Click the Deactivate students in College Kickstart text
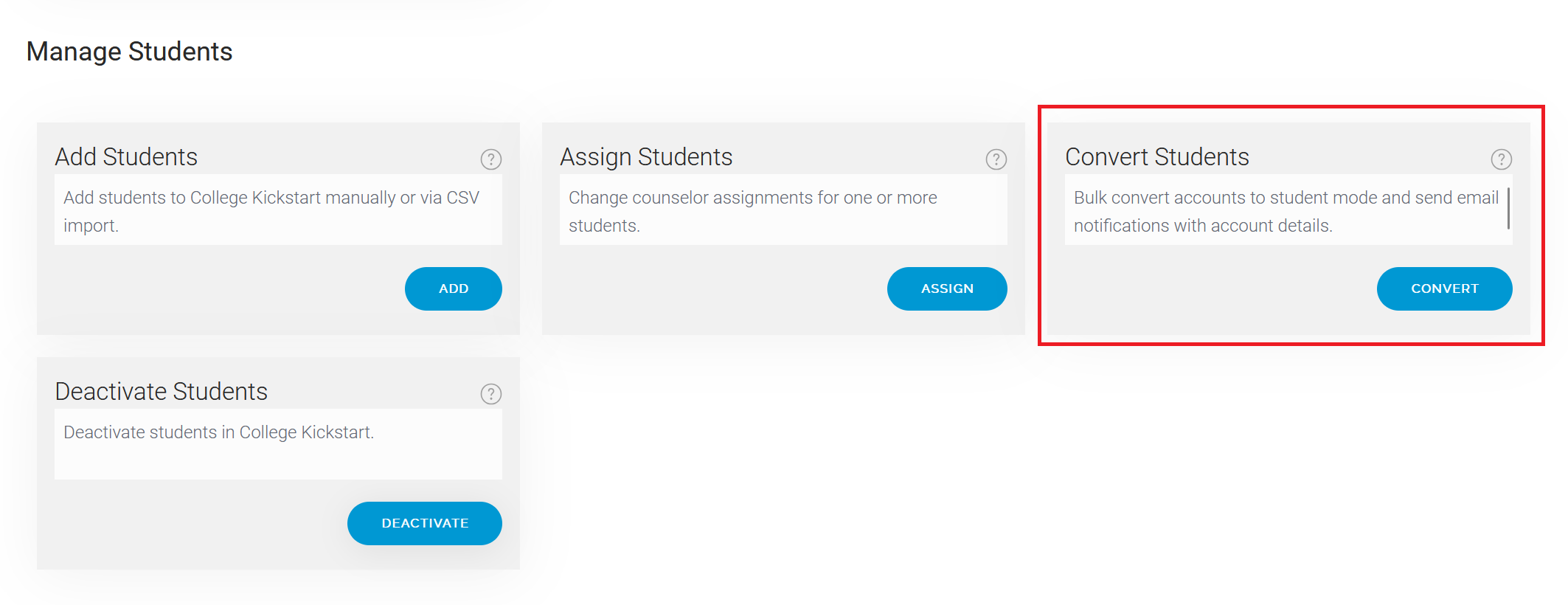 (x=219, y=432)
